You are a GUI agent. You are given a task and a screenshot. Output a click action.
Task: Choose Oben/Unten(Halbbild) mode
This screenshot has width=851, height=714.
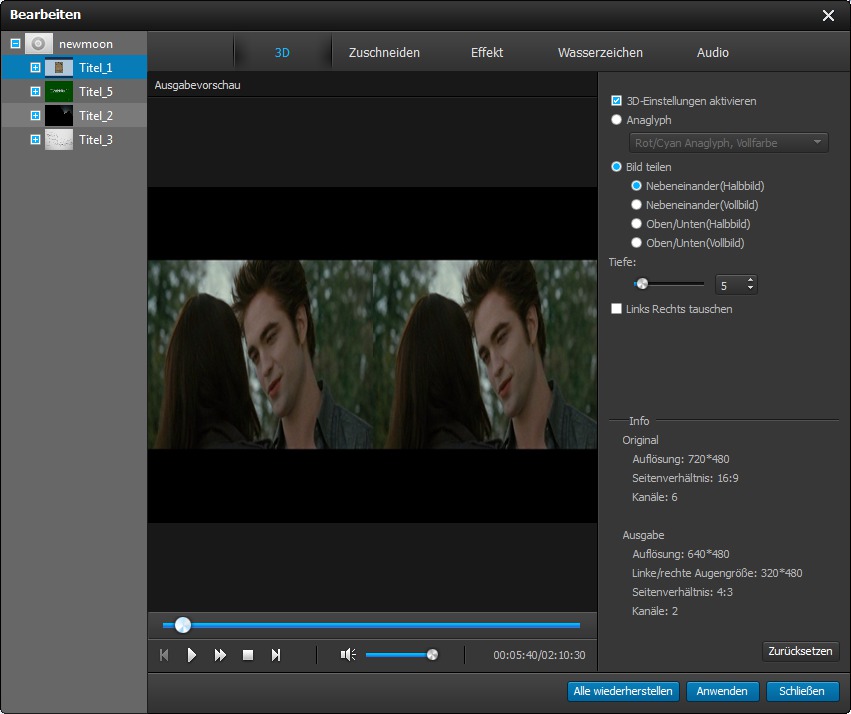[x=636, y=224]
